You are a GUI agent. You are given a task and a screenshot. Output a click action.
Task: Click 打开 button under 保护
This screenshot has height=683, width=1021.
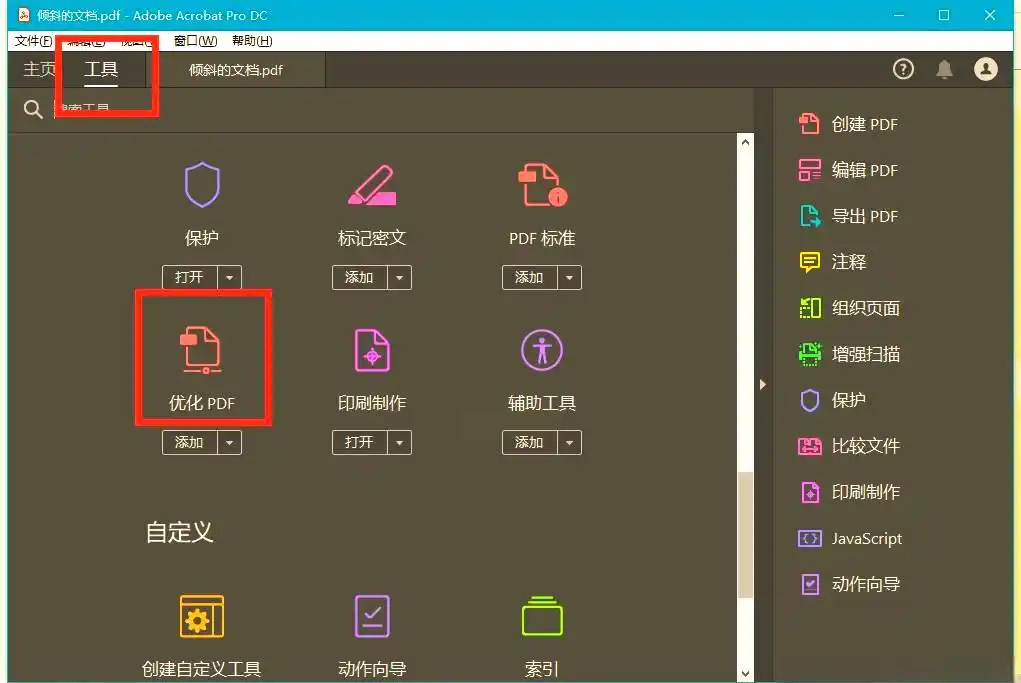189,277
